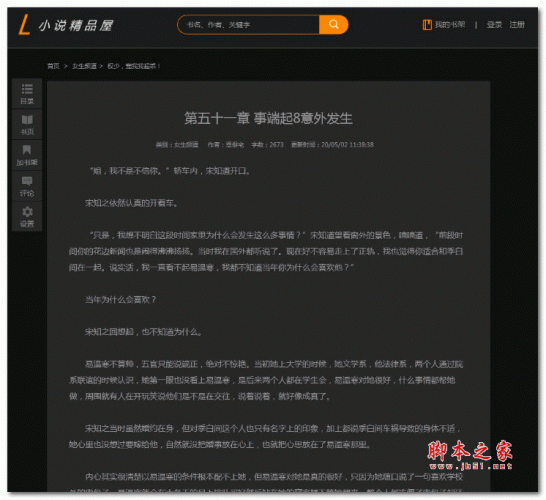Click the 小说精品屋 site logo
The height and width of the screenshot is (500, 546).
66,25
